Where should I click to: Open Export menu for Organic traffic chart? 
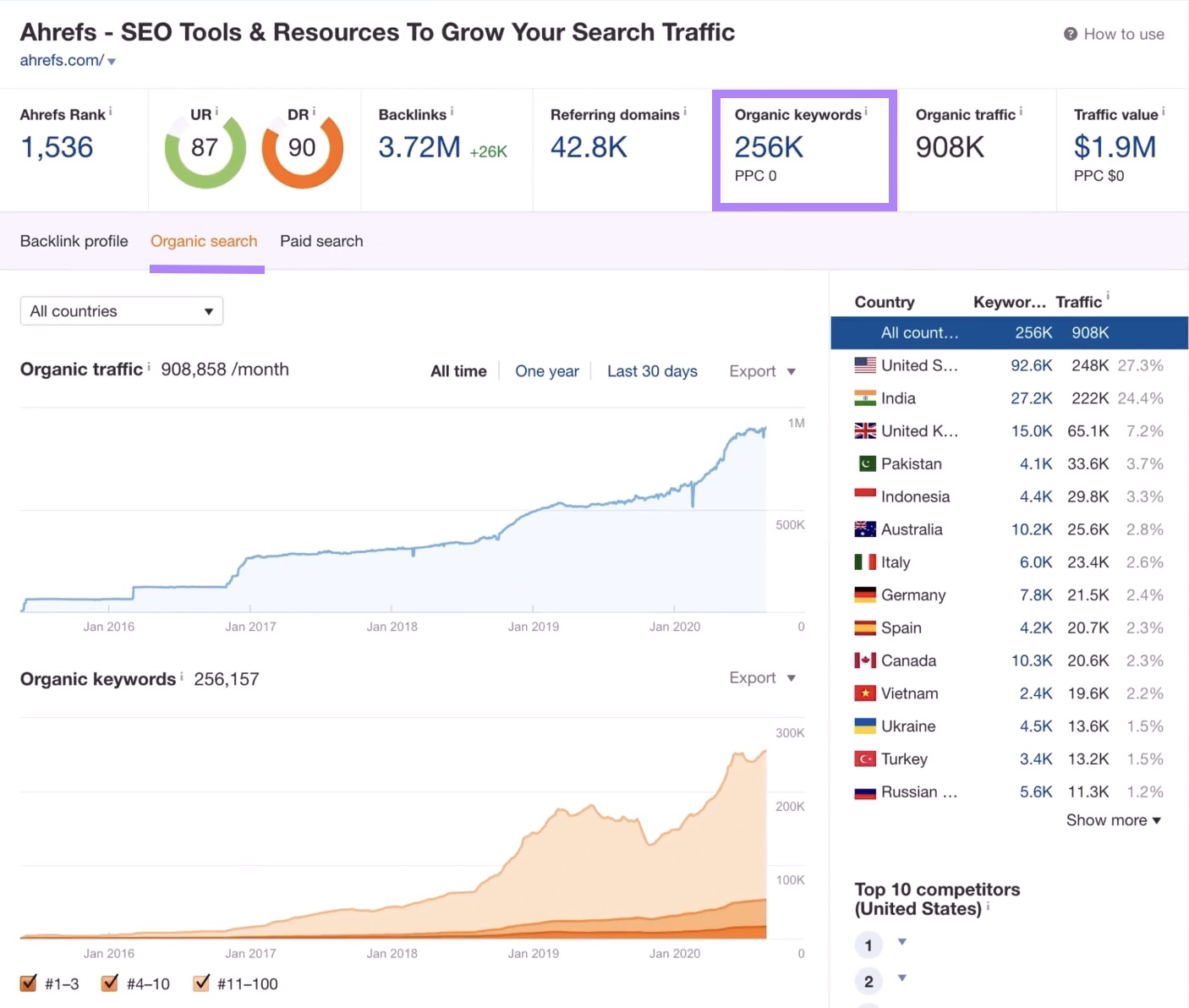point(763,371)
